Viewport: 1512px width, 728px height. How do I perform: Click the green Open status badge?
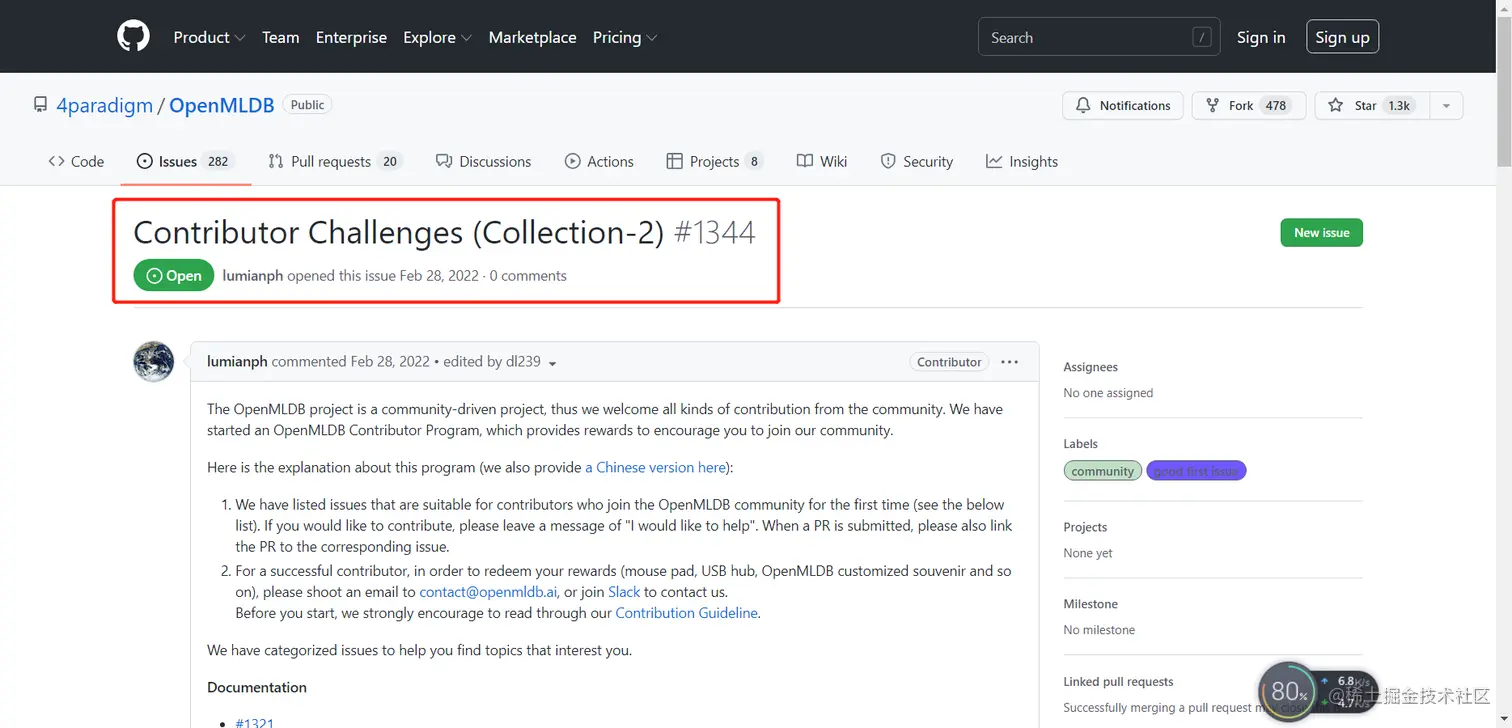tap(174, 275)
